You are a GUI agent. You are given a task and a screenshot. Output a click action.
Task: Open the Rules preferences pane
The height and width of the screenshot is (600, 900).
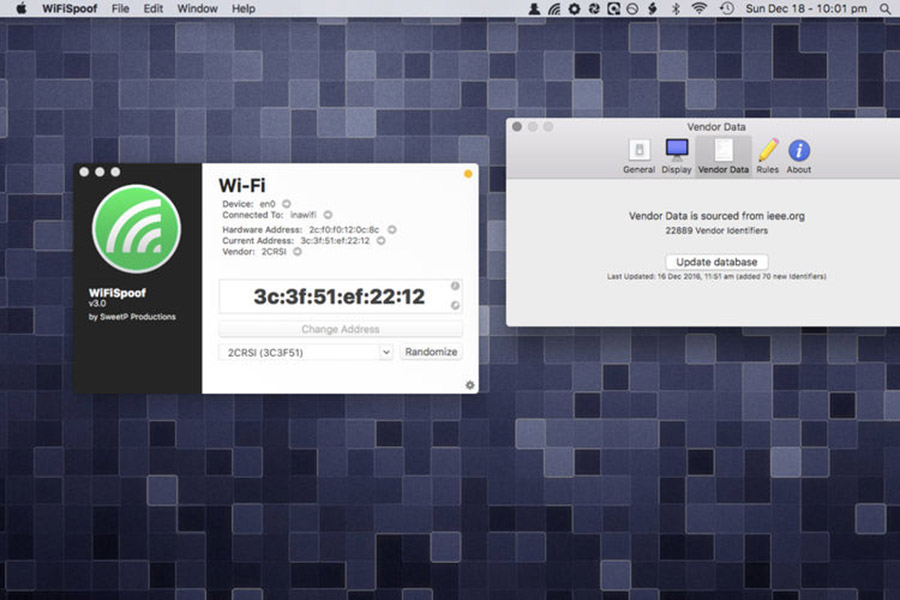click(767, 156)
